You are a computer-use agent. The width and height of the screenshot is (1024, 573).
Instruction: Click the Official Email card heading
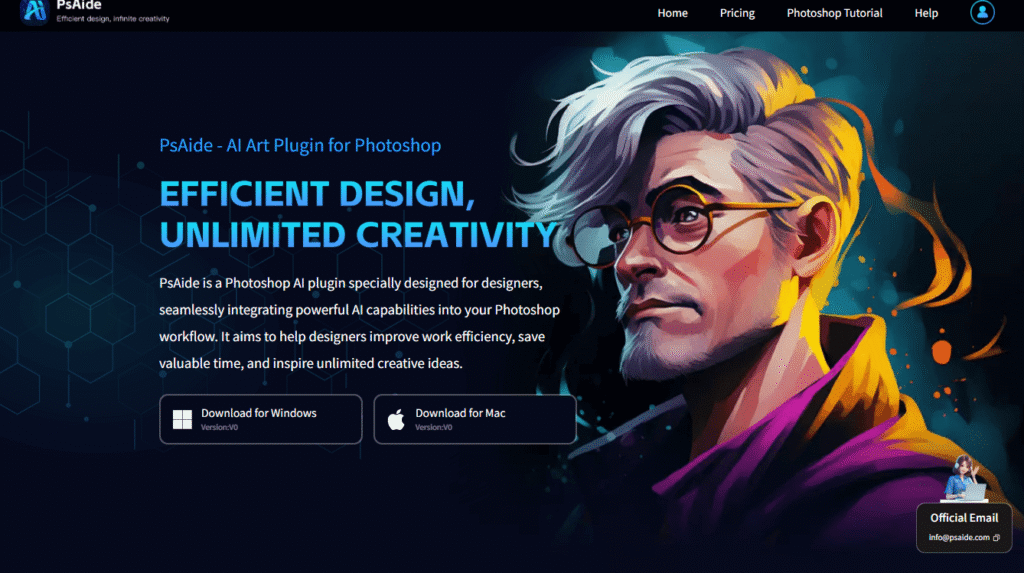[964, 518]
